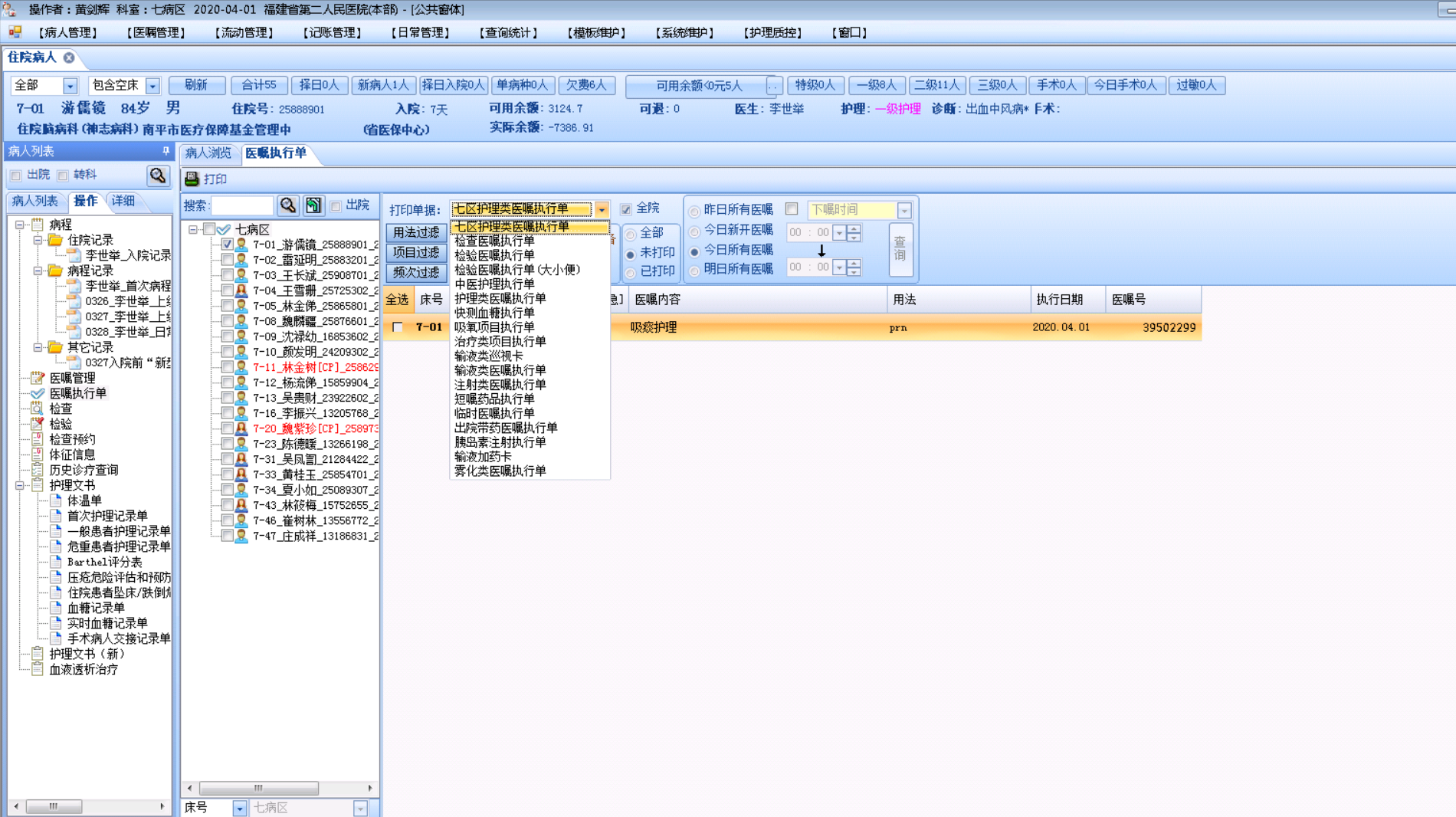Tick the 出院 checkbox beside 转科
Image resolution: width=1456 pixels, height=817 pixels.
click(x=16, y=176)
